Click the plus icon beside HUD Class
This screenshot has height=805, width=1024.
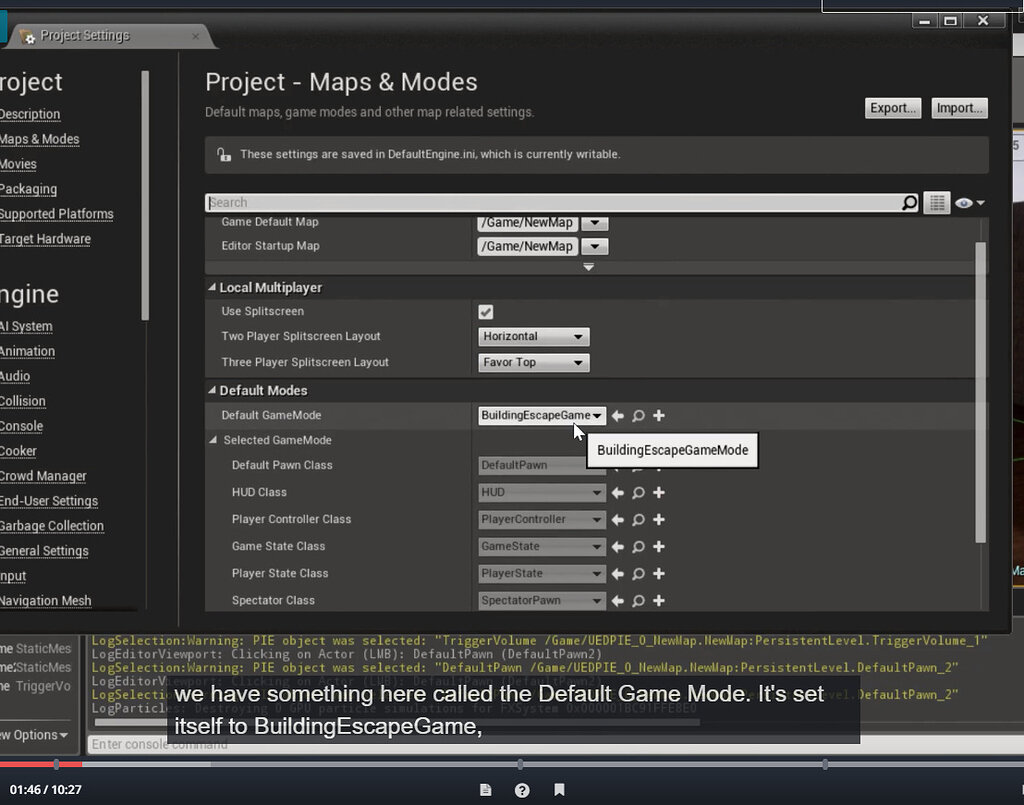tap(657, 492)
